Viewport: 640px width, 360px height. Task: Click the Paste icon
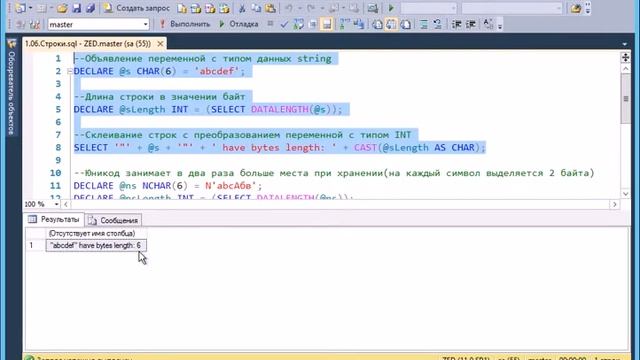[270, 8]
